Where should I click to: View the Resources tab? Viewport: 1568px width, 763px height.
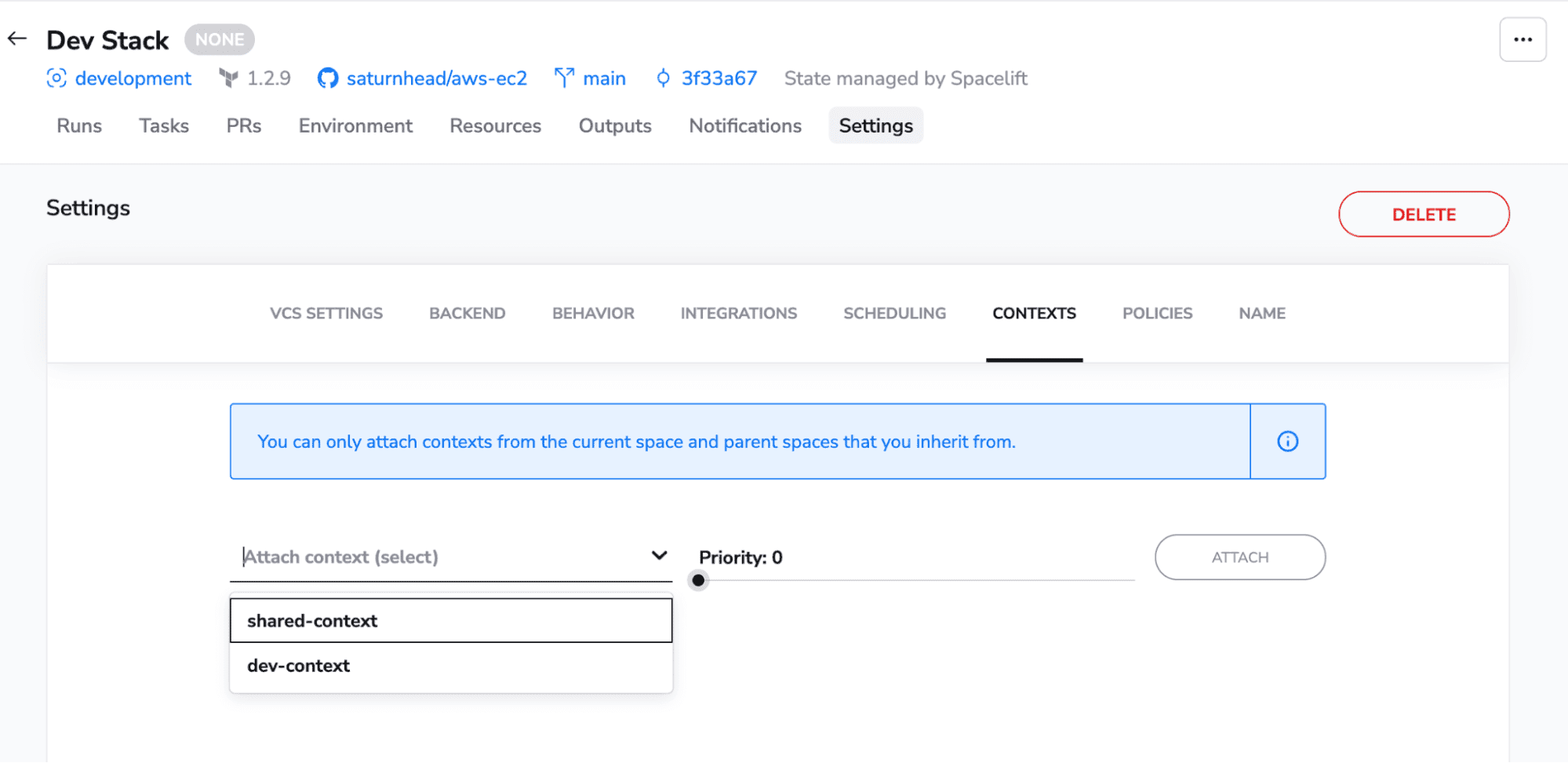pos(496,125)
